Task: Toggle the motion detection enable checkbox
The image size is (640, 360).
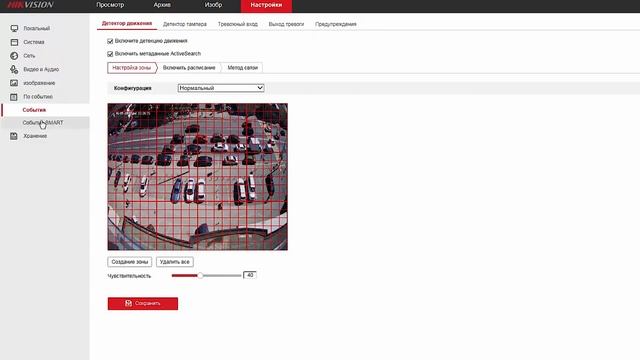Action: (110, 41)
